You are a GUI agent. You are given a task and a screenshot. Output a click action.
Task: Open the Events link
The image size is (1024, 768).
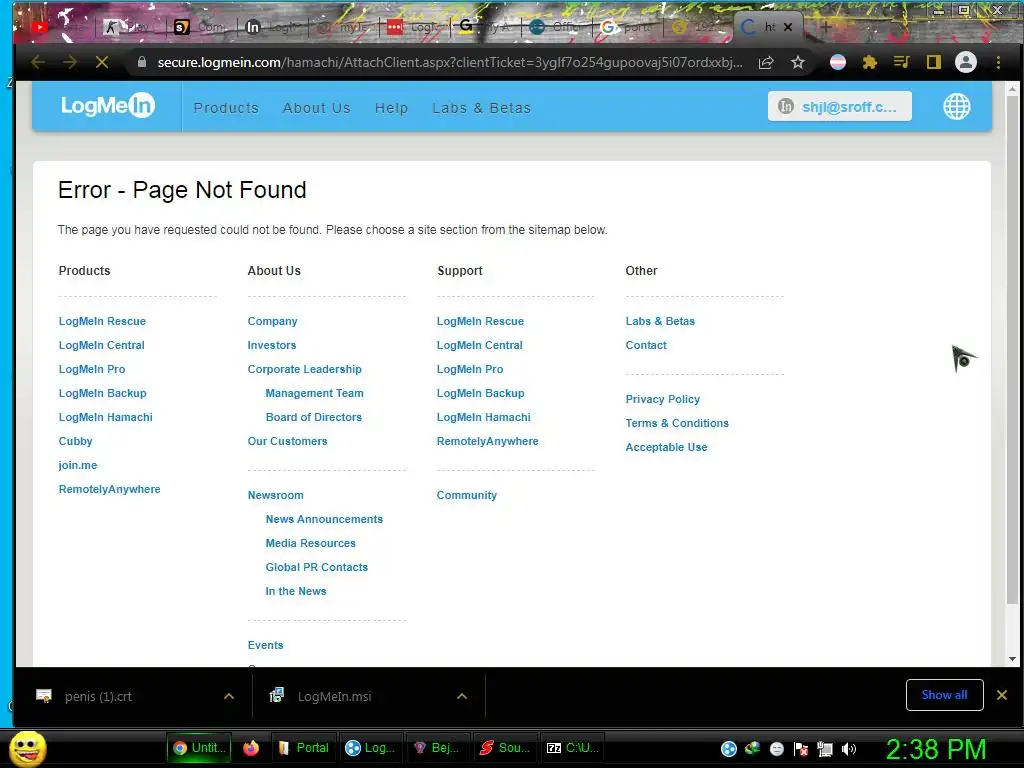point(266,645)
